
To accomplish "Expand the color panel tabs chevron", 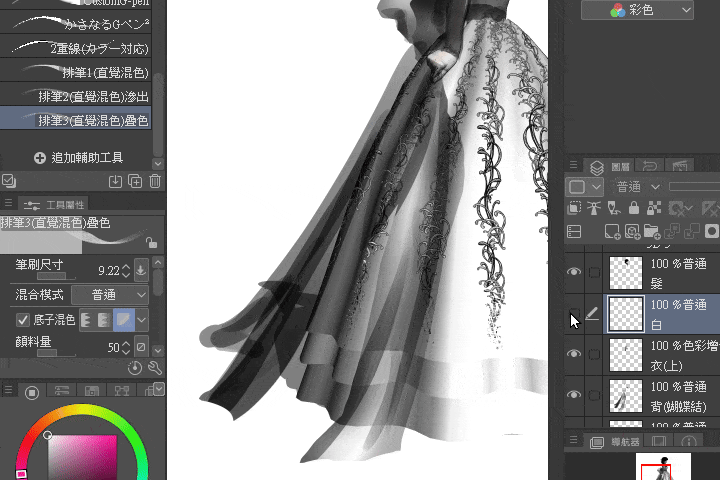I will [x=159, y=389].
